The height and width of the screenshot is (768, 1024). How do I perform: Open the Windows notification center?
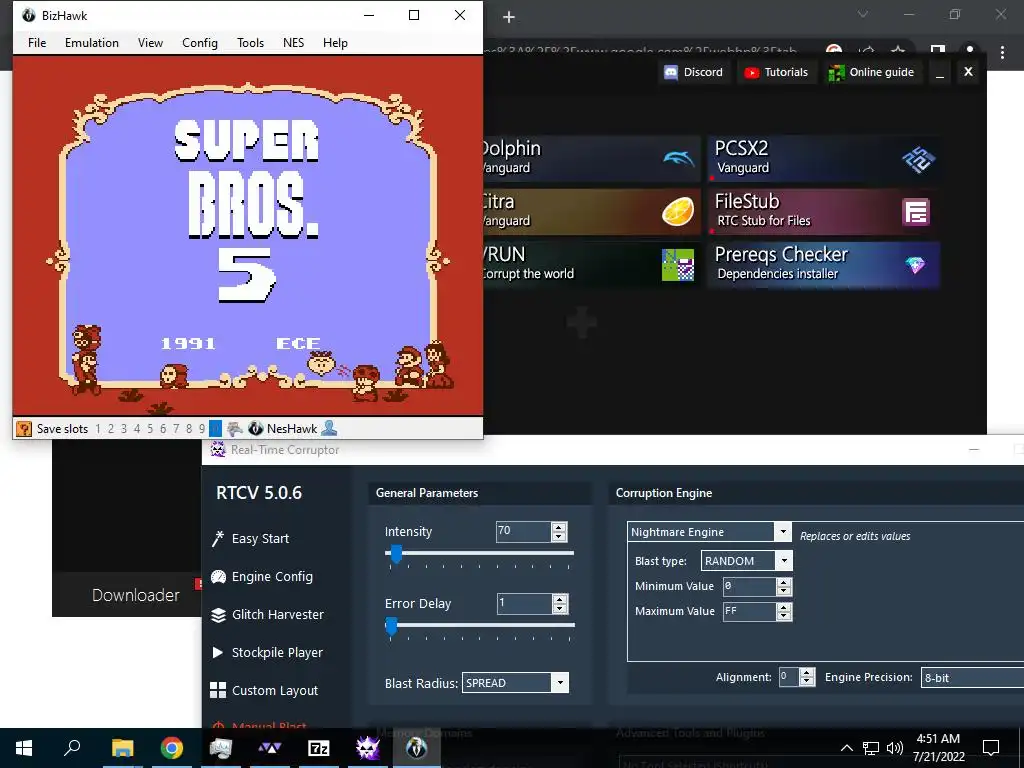pyautogui.click(x=991, y=748)
